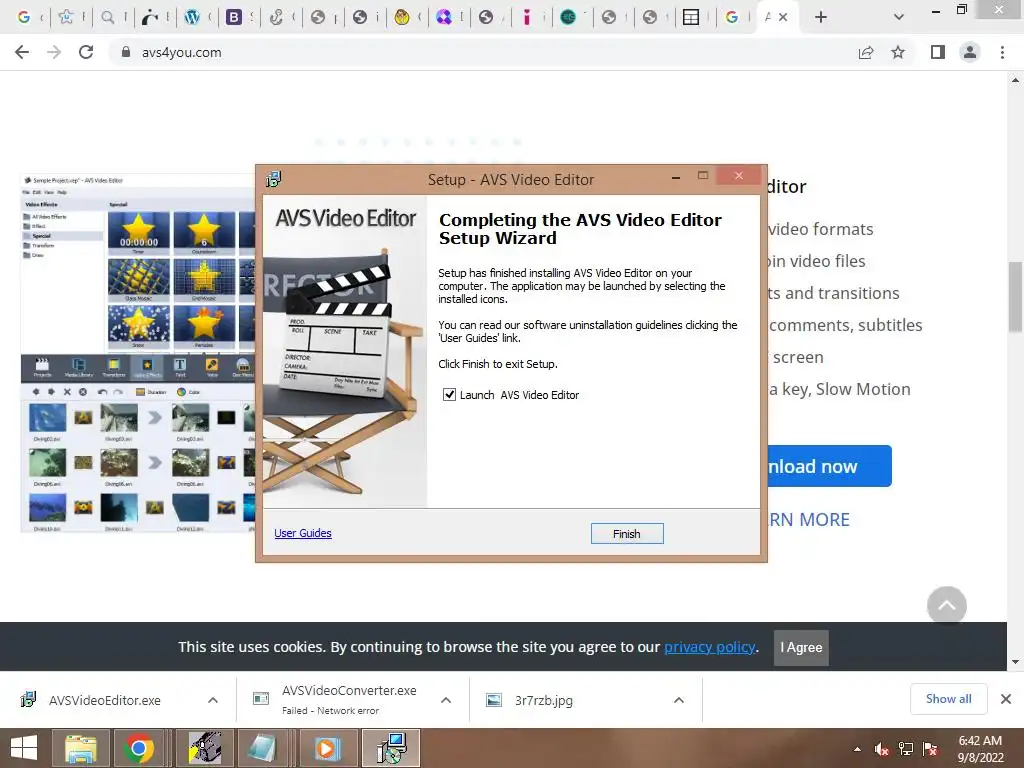Open the orange media player taskbar icon

(328, 748)
